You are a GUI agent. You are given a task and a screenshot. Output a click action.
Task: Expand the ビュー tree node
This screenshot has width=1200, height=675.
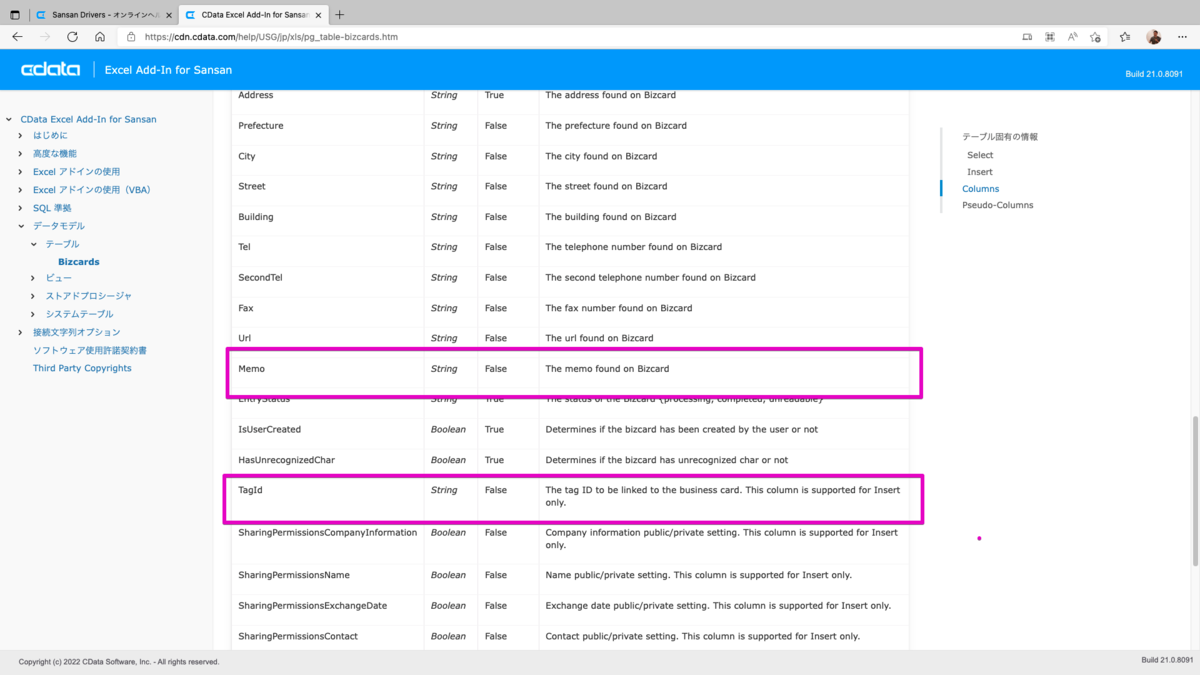pyautogui.click(x=33, y=278)
